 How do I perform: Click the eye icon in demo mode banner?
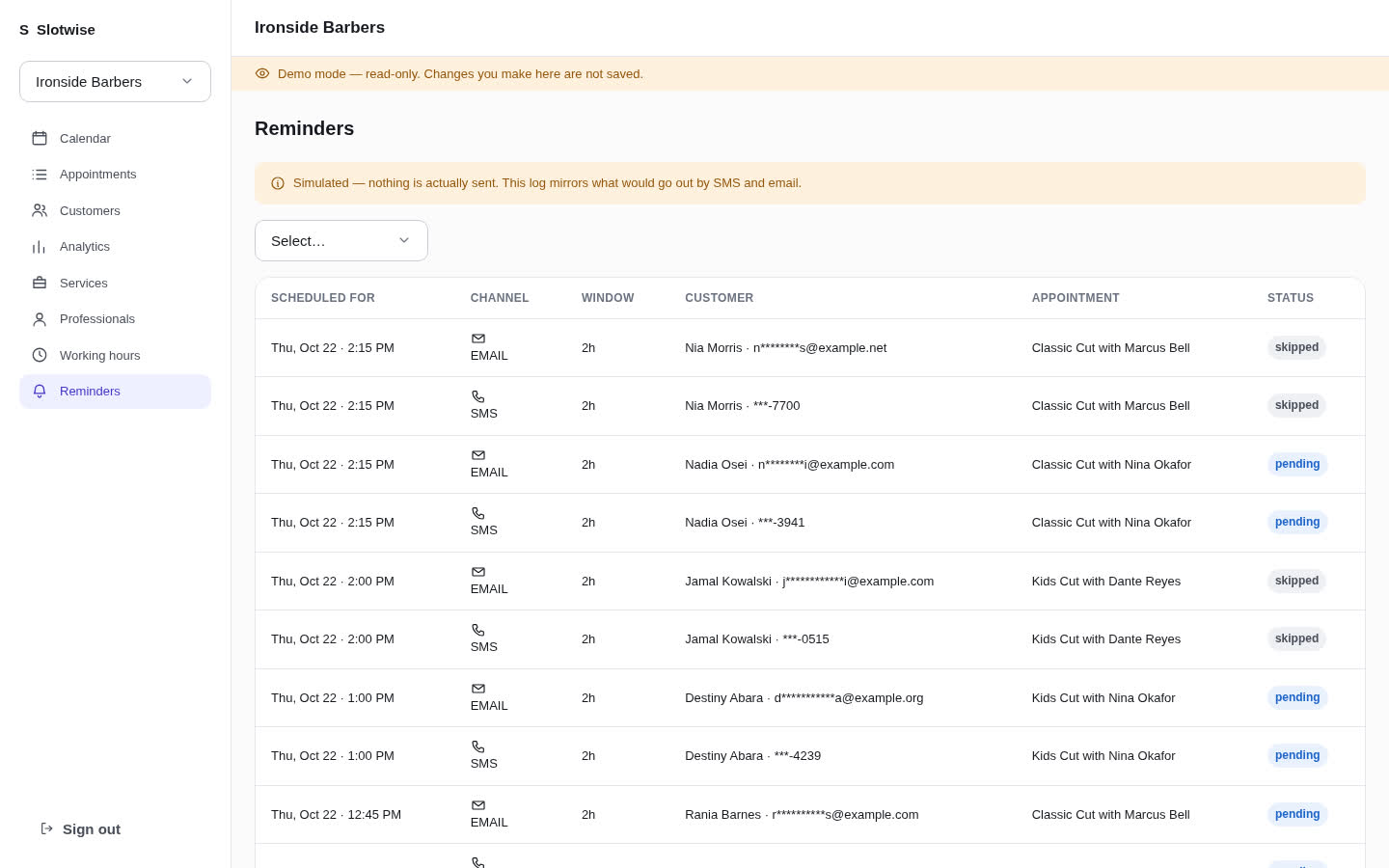click(x=262, y=73)
